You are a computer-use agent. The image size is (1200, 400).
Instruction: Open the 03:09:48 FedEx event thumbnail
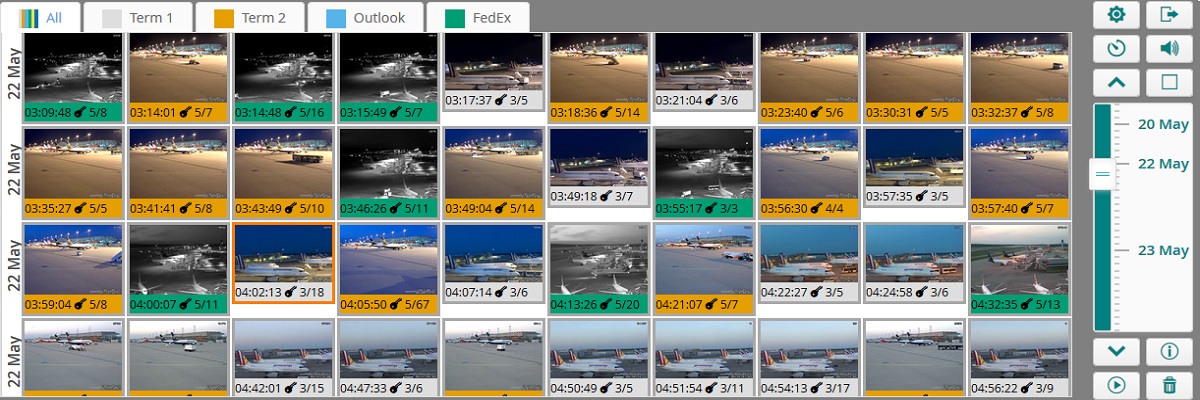click(73, 77)
